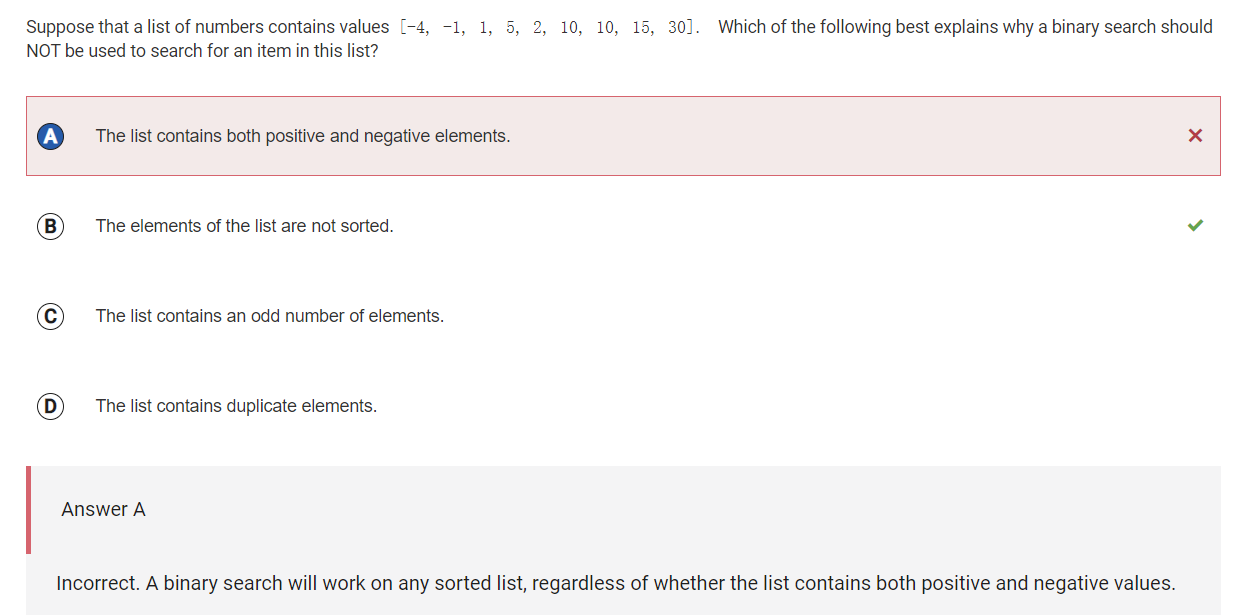Click the 'Answer A' feedback heading
Viewport: 1250px width, 615px height.
click(x=104, y=509)
